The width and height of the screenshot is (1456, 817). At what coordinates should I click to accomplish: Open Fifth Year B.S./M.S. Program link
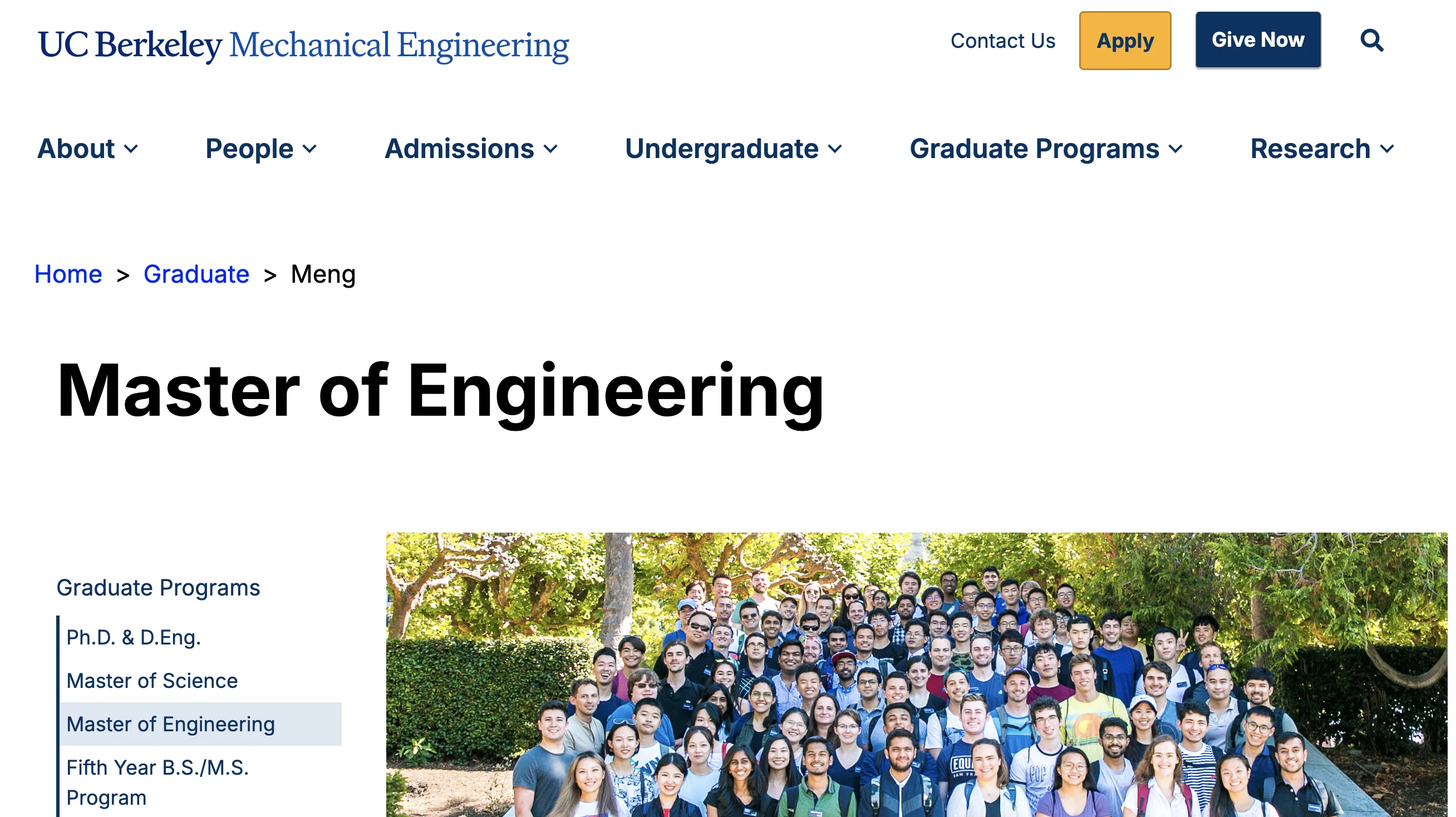point(157,783)
